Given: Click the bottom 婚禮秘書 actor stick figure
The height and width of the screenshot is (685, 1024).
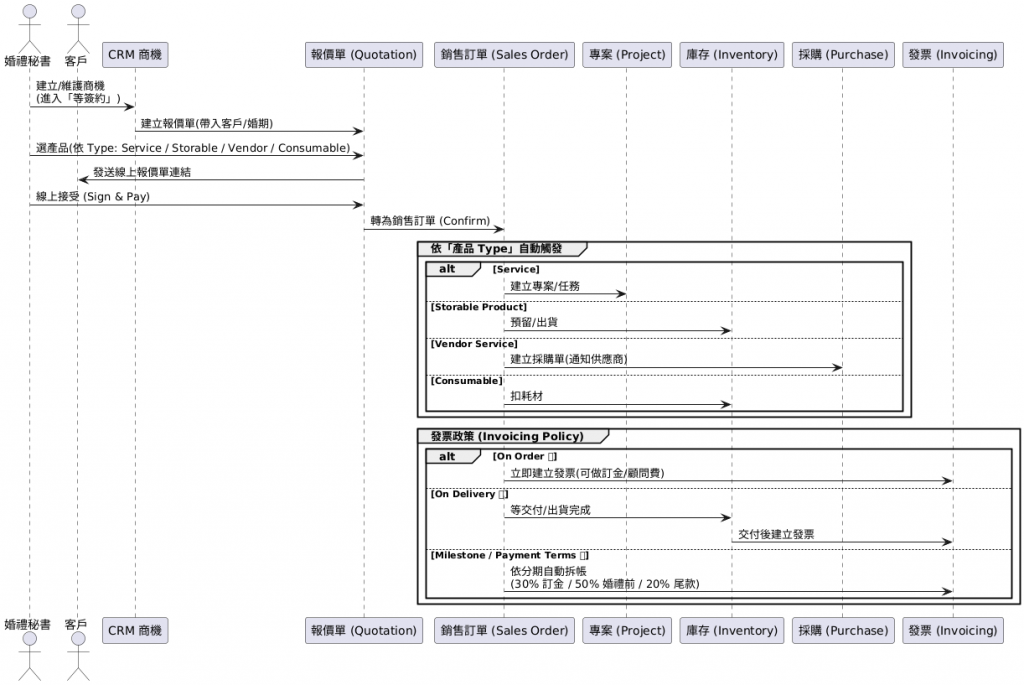Looking at the screenshot, I should 29,657.
